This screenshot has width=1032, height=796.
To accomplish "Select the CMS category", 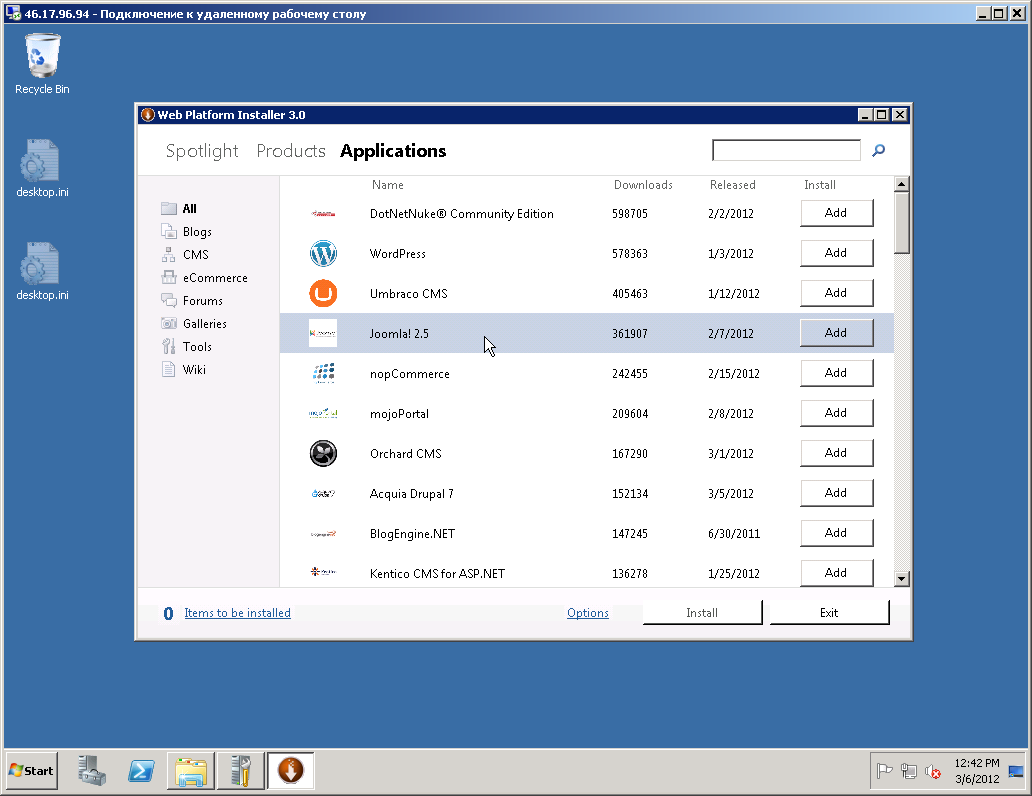I will [185, 255].
